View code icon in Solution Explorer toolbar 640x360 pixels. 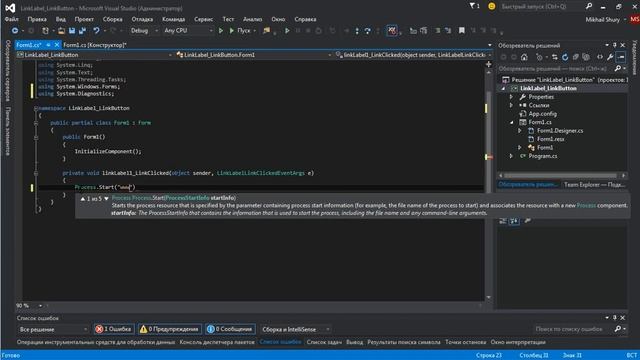[600, 57]
